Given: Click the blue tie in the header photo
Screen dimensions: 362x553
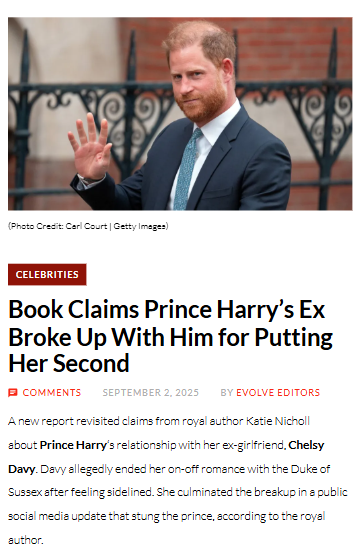Looking at the screenshot, I should point(187,170).
